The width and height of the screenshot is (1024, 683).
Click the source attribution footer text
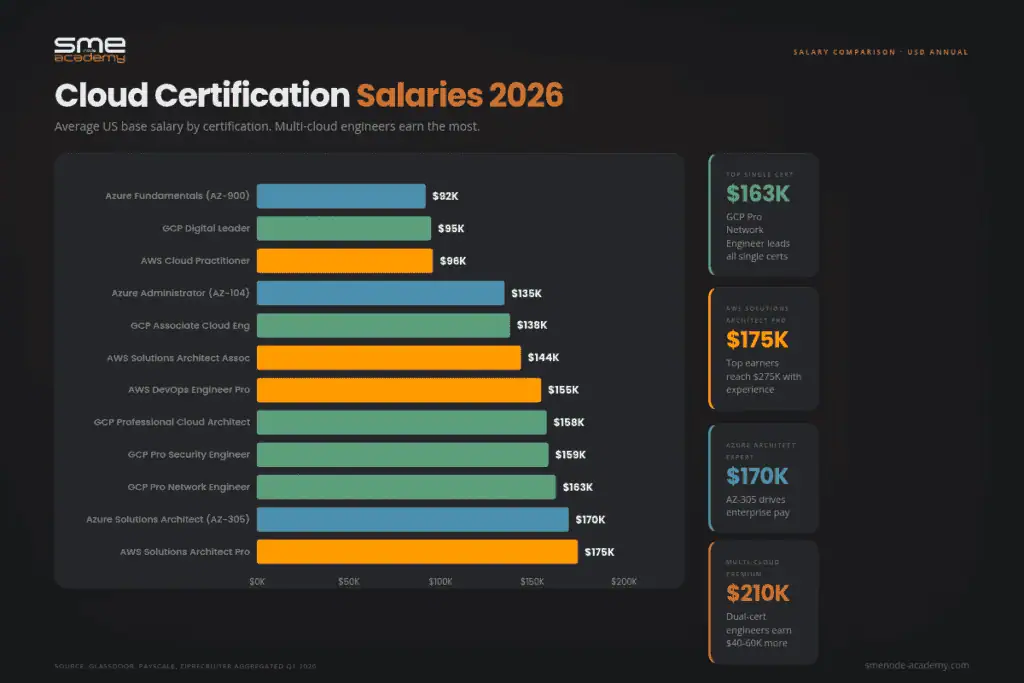pos(185,667)
